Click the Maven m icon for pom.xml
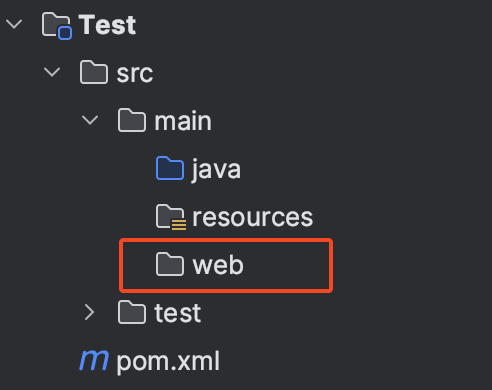Viewport: 492px width, 390px height. pos(94,360)
